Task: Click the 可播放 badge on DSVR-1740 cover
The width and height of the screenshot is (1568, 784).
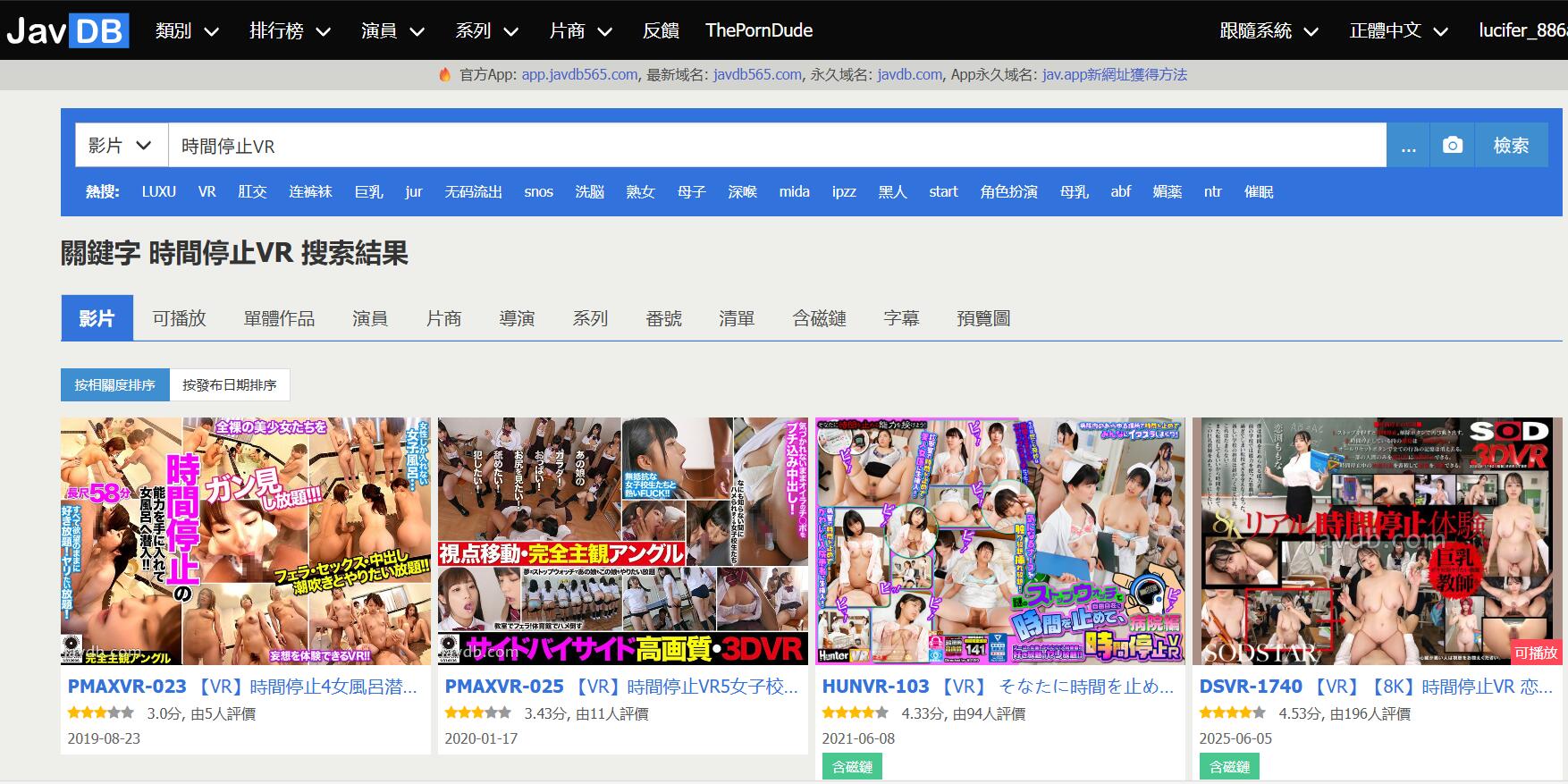Action: [1536, 653]
